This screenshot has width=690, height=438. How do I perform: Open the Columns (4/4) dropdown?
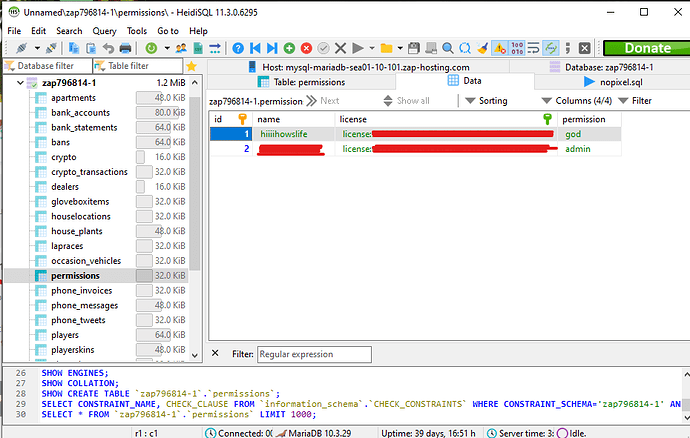577,101
